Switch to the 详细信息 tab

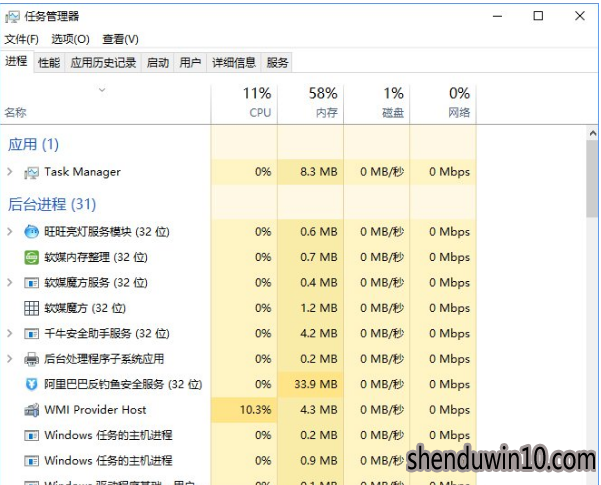point(234,62)
